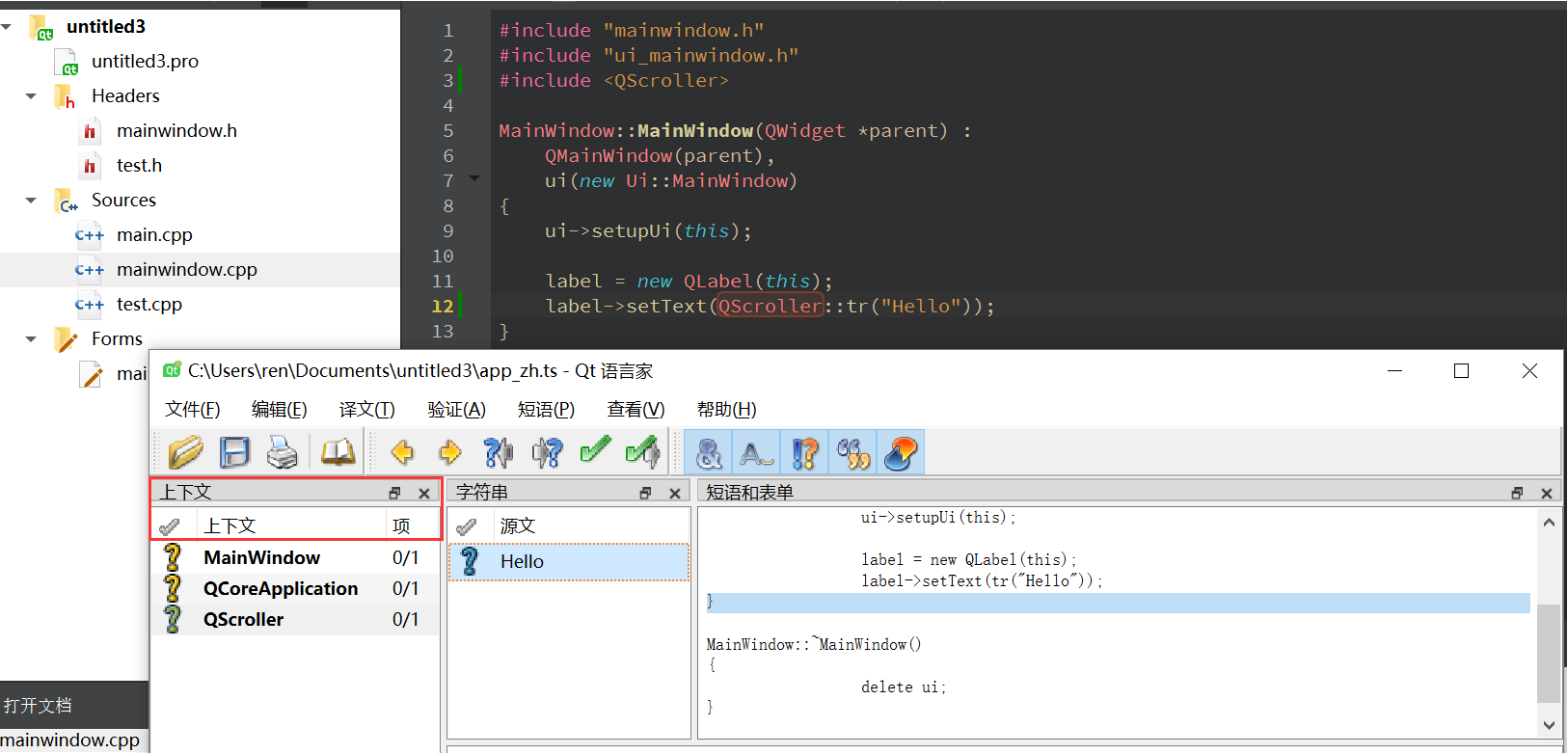Viewport: 1568px width, 754px height.
Task: Open the 帮助(H) menu
Action: coord(727,410)
